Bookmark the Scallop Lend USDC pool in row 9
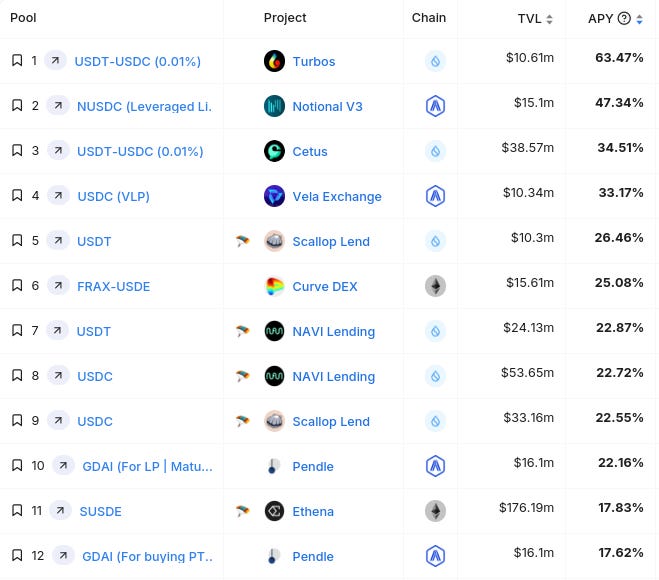The image size is (659, 580). click(17, 420)
